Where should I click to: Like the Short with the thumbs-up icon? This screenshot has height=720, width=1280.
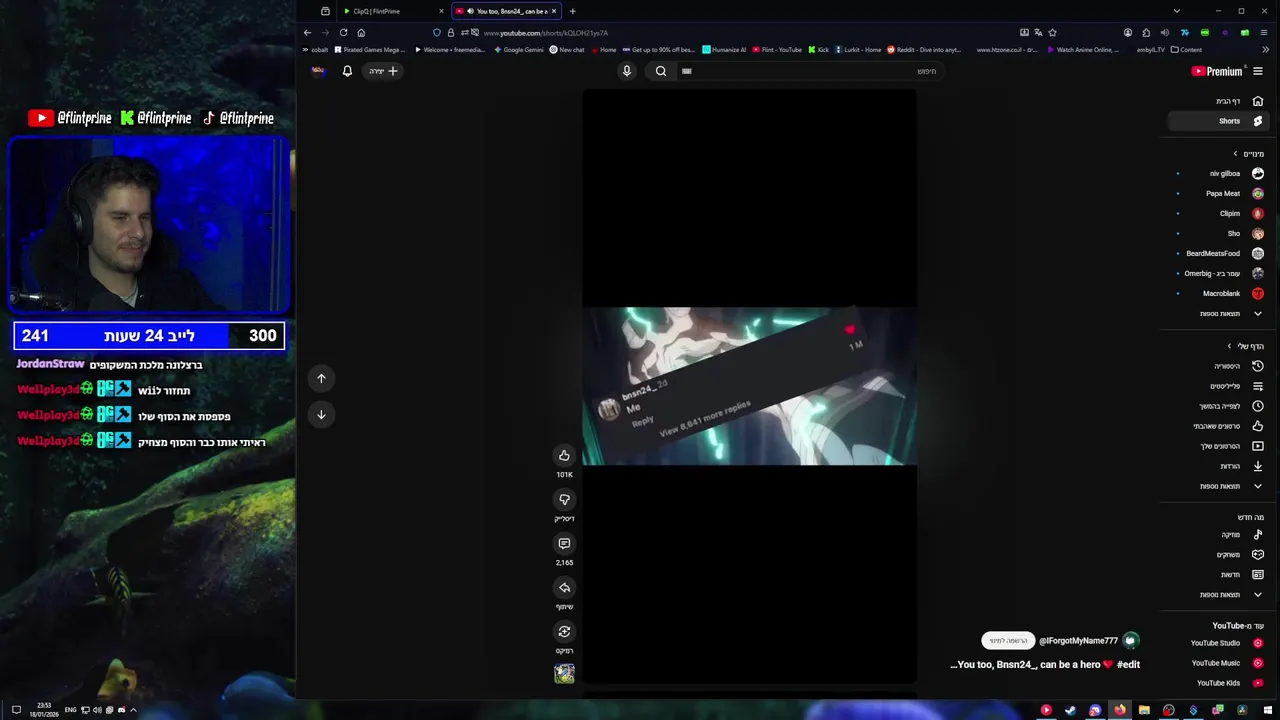click(564, 456)
